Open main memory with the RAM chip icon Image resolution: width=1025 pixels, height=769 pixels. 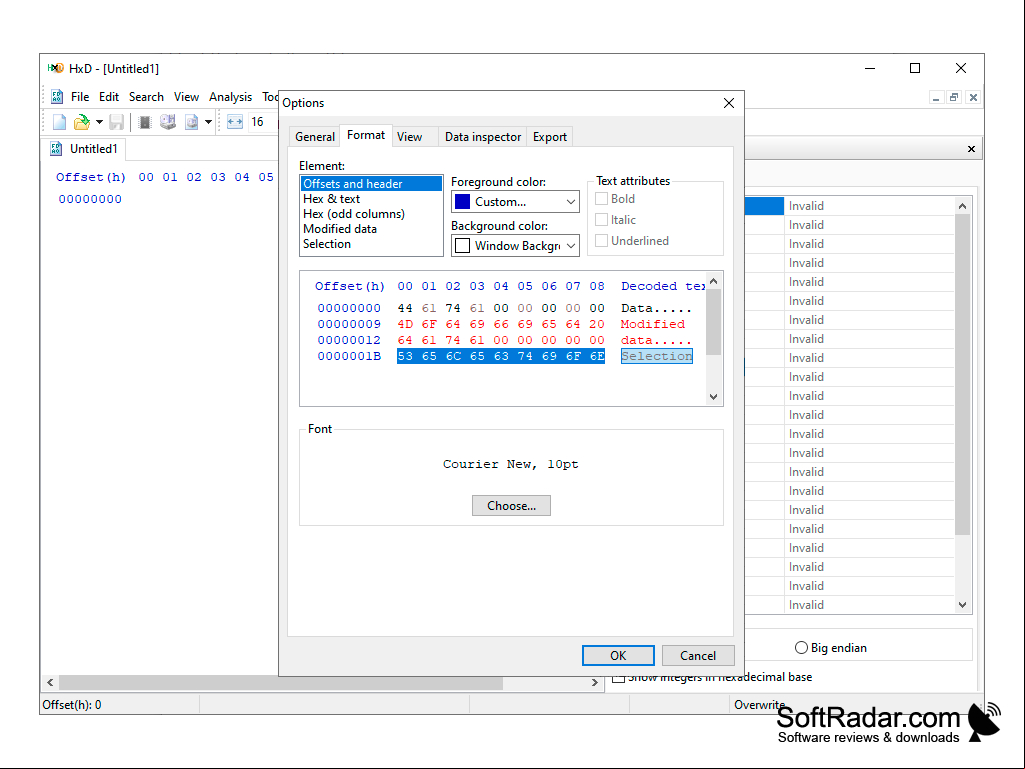145,122
